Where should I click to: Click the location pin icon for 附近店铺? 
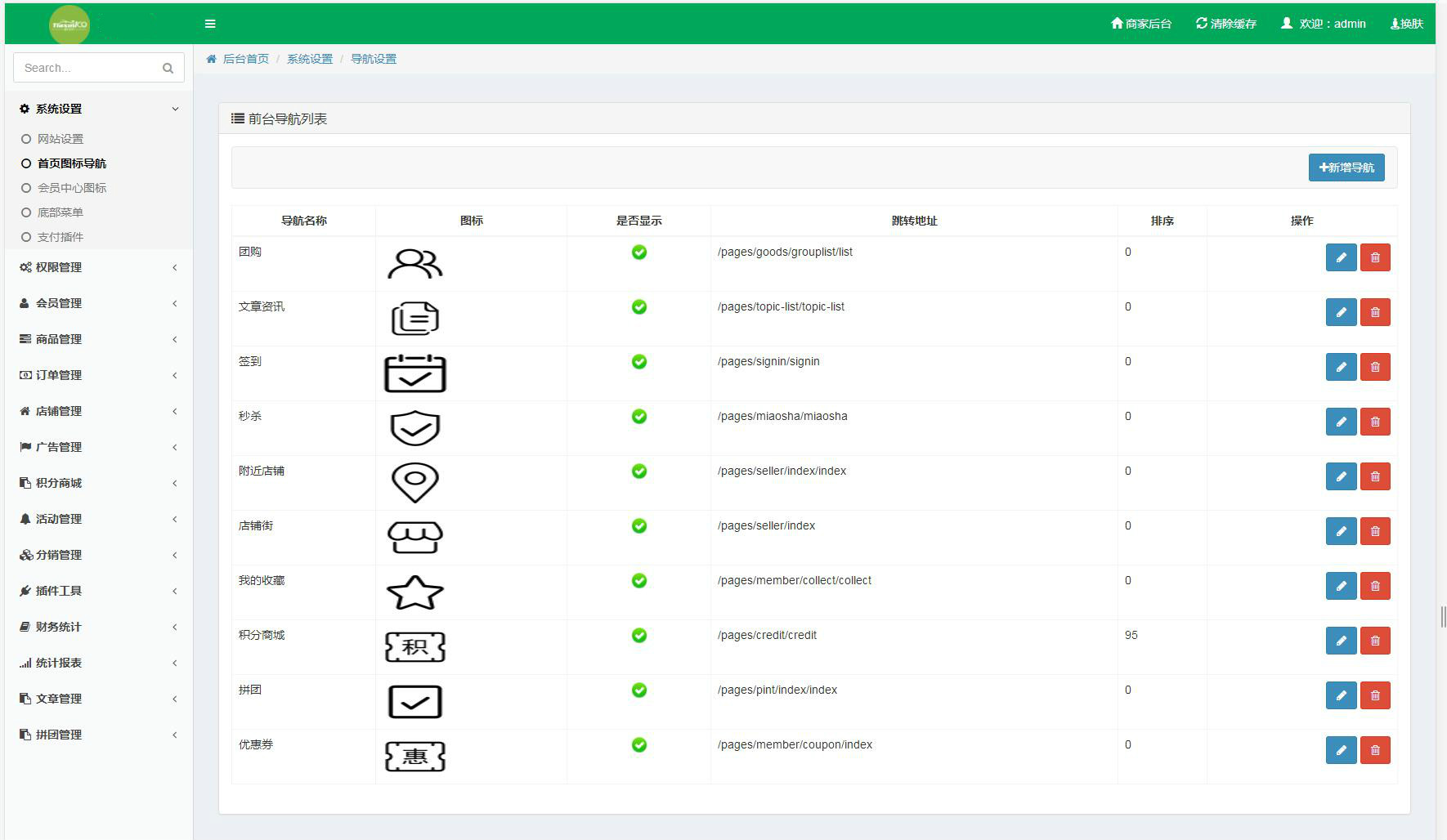tap(414, 482)
